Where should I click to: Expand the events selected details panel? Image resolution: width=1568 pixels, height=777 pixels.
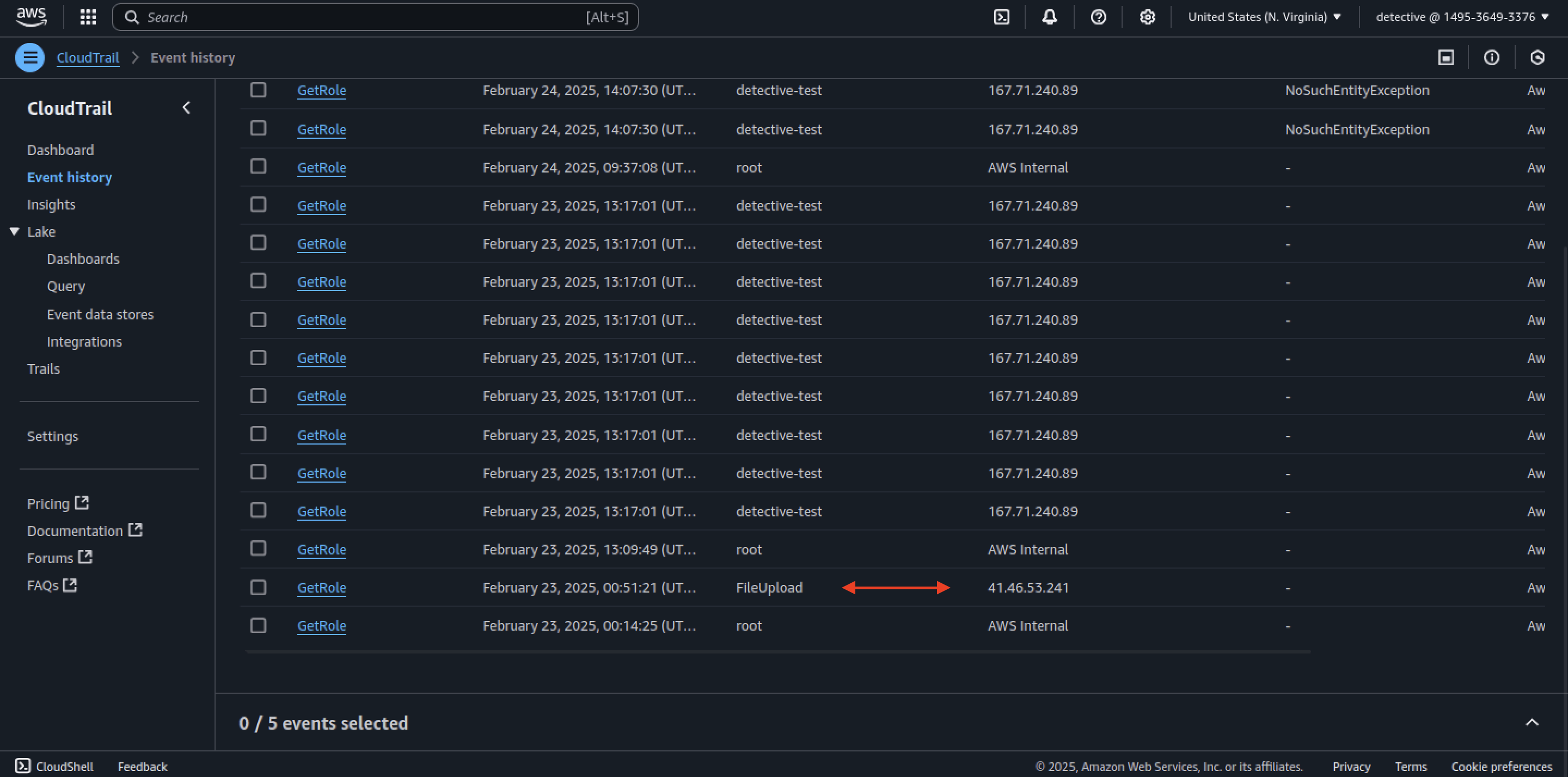tap(1532, 722)
